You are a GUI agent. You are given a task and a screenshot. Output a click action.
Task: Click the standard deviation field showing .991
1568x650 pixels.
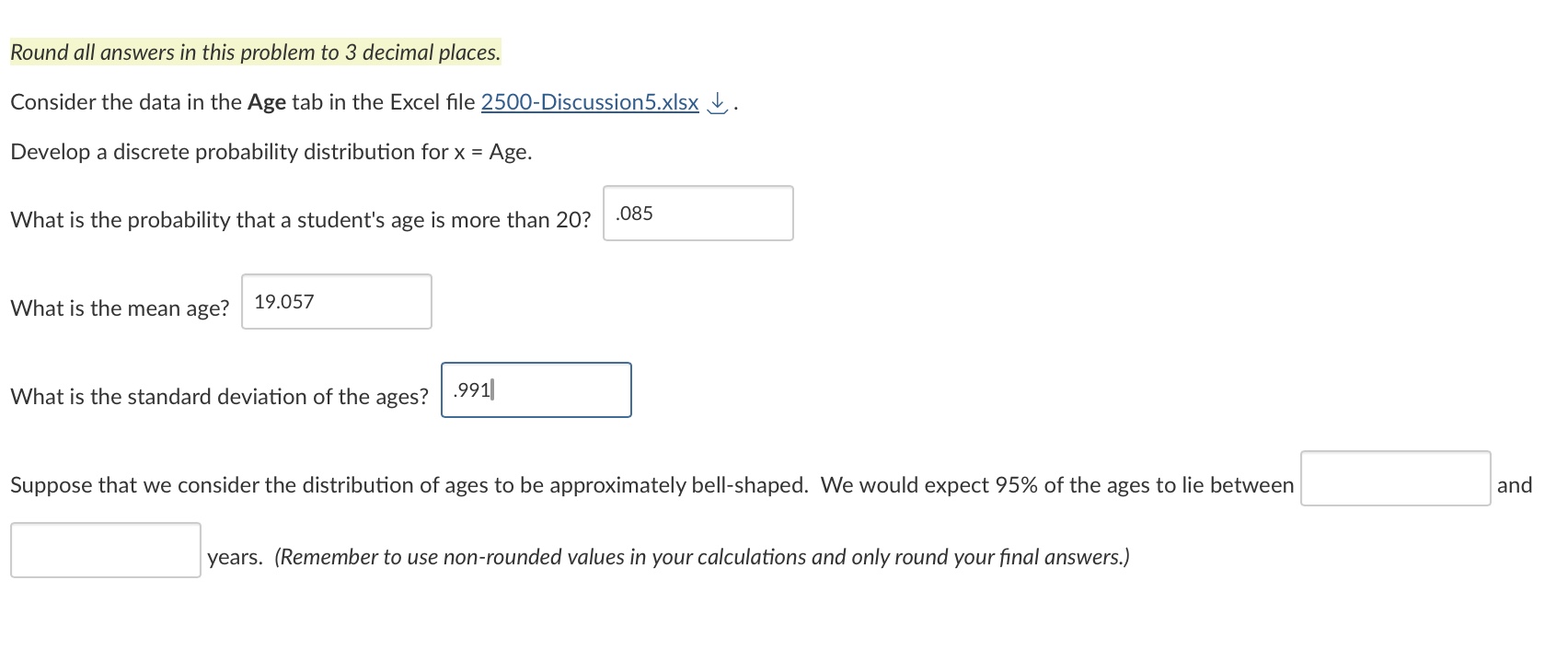[x=536, y=389]
